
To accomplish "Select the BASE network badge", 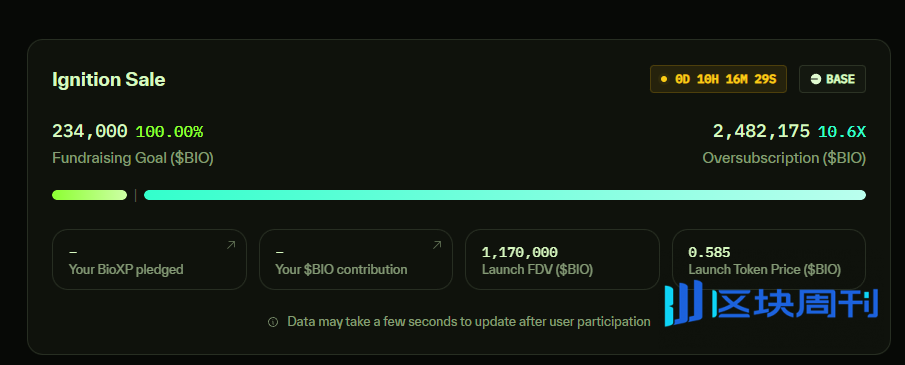I will coord(832,79).
